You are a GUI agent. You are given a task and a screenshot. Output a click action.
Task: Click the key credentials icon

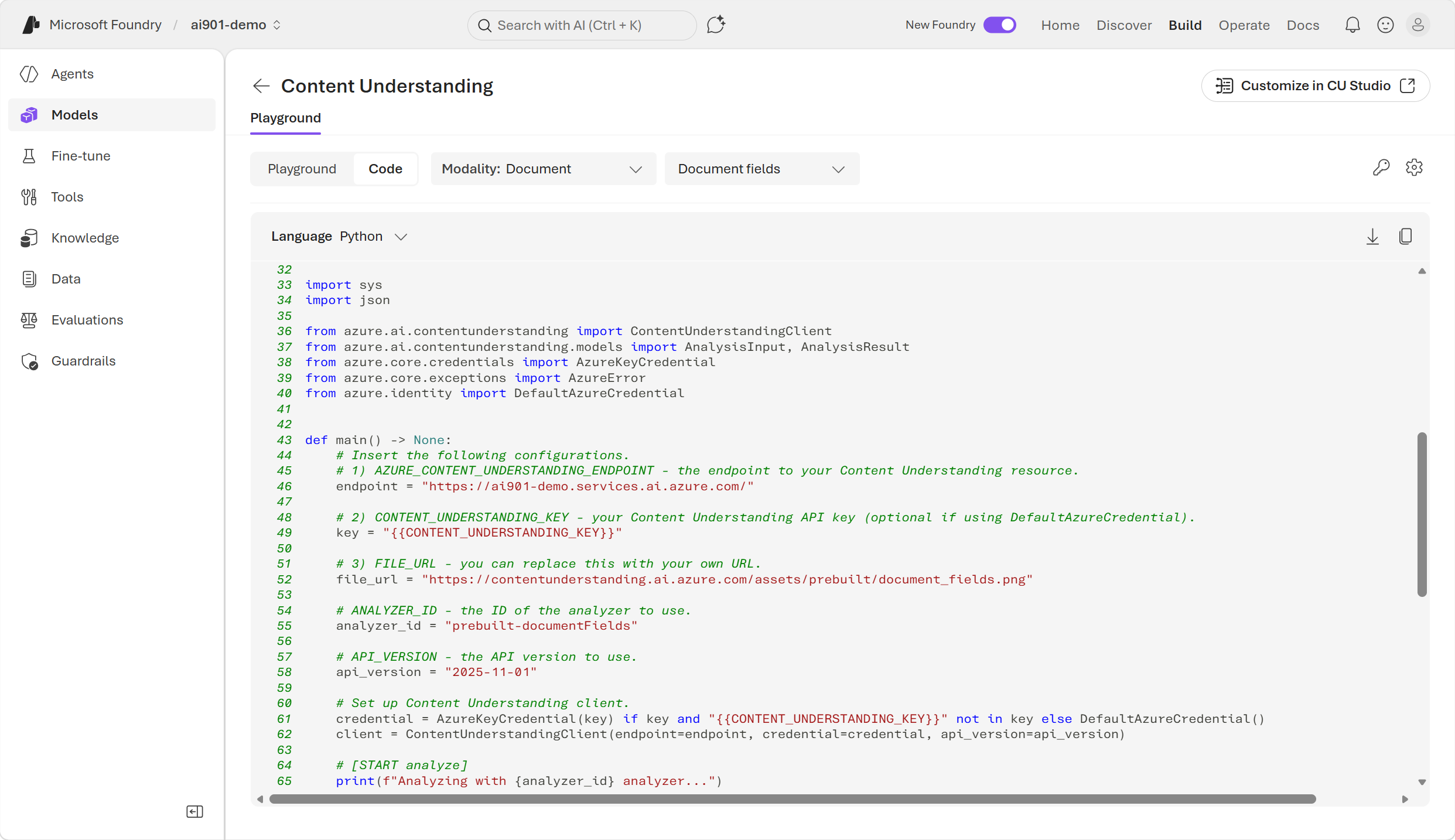click(x=1381, y=168)
